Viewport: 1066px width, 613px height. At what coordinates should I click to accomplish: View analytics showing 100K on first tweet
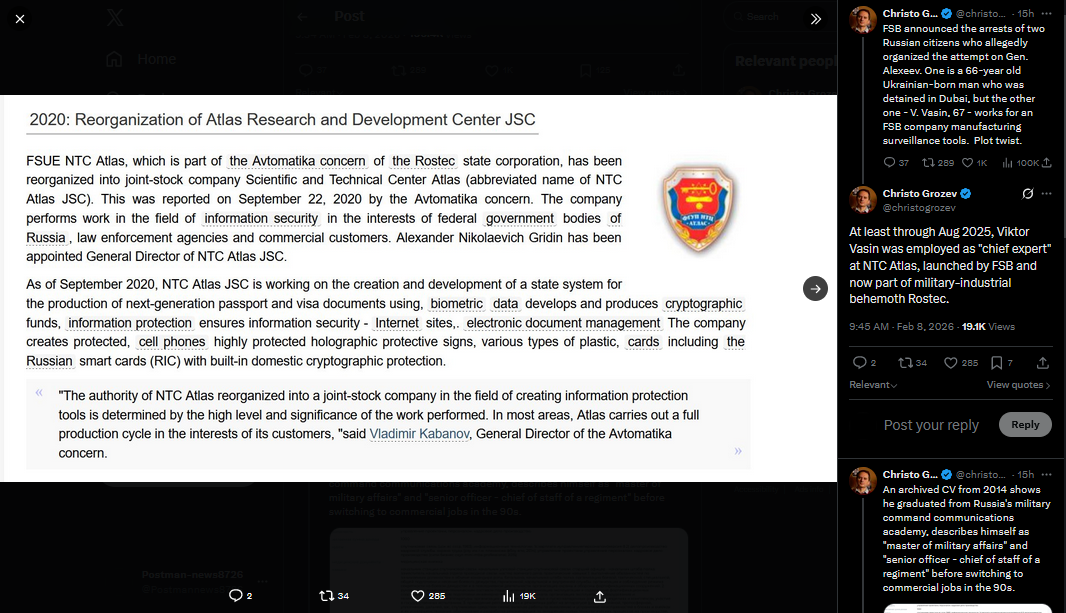(x=1020, y=162)
